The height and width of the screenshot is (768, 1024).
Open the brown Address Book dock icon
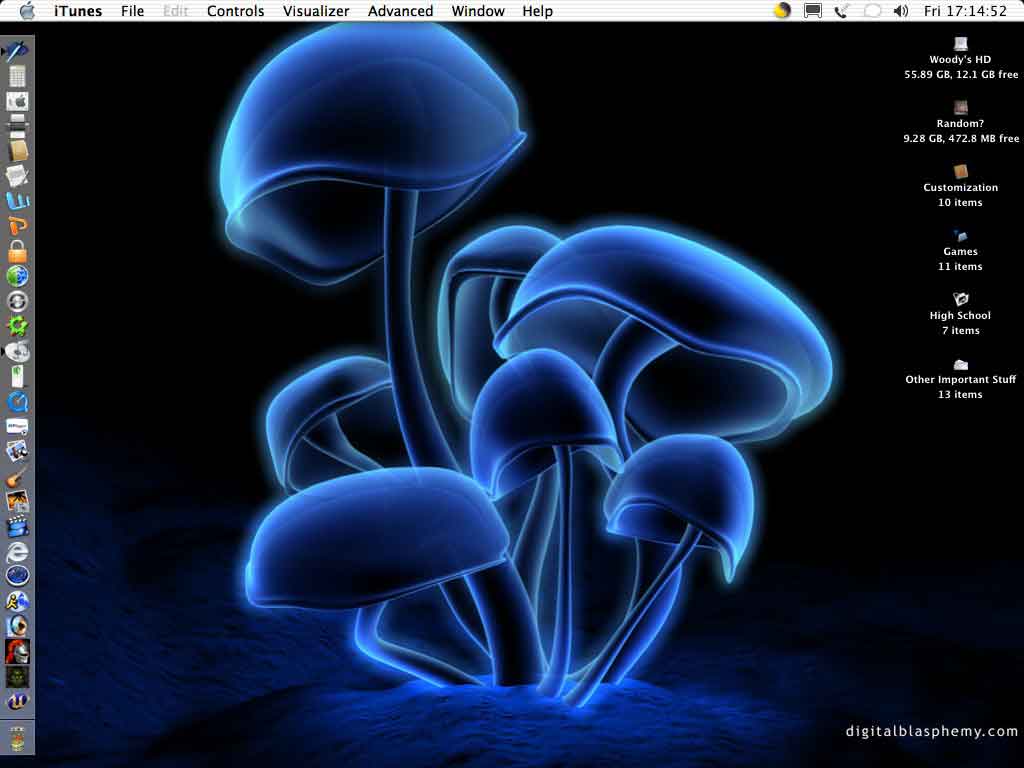click(17, 151)
